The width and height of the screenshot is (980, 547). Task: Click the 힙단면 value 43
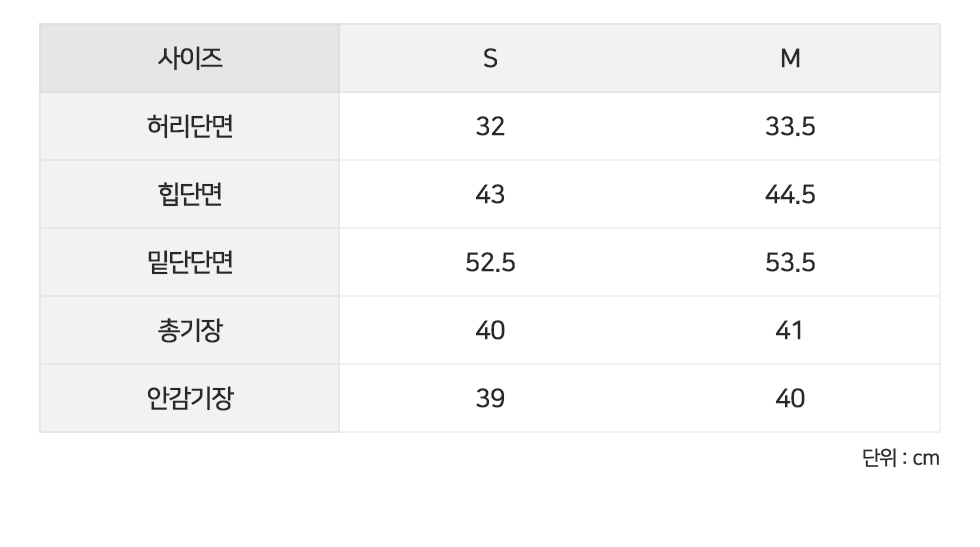[x=490, y=195]
